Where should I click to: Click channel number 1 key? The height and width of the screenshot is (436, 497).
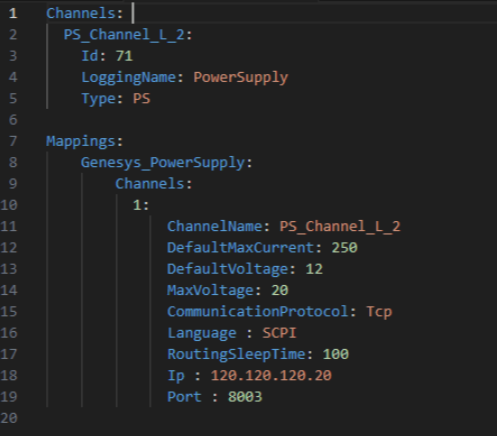click(137, 205)
